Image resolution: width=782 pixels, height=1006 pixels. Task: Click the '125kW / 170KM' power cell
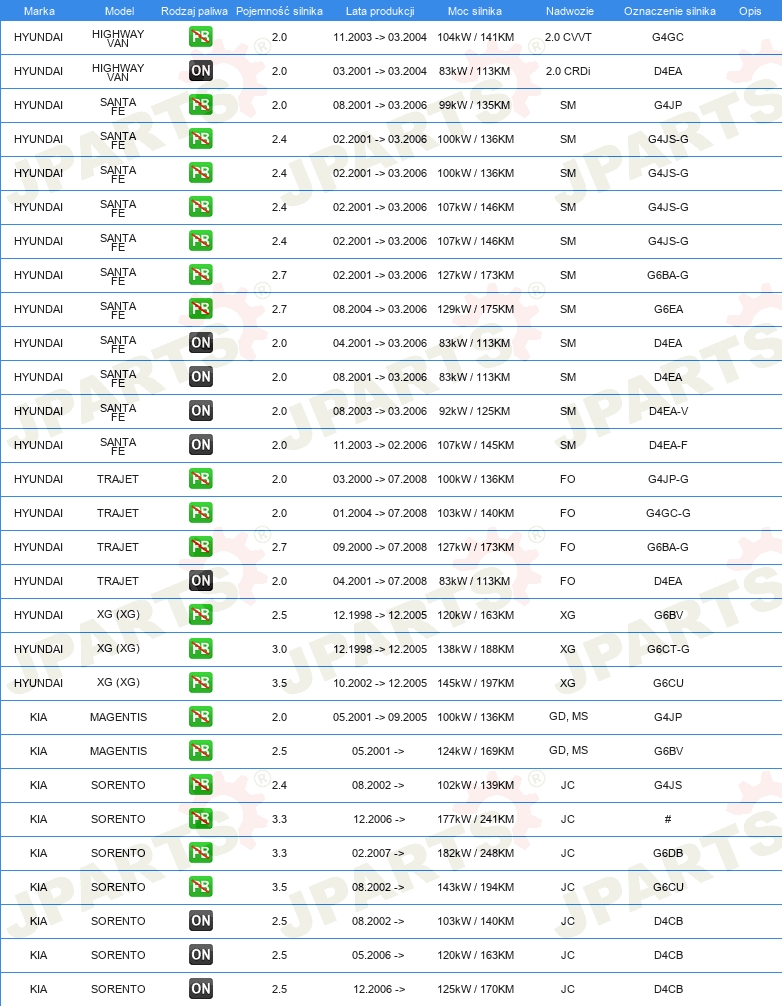coord(475,989)
